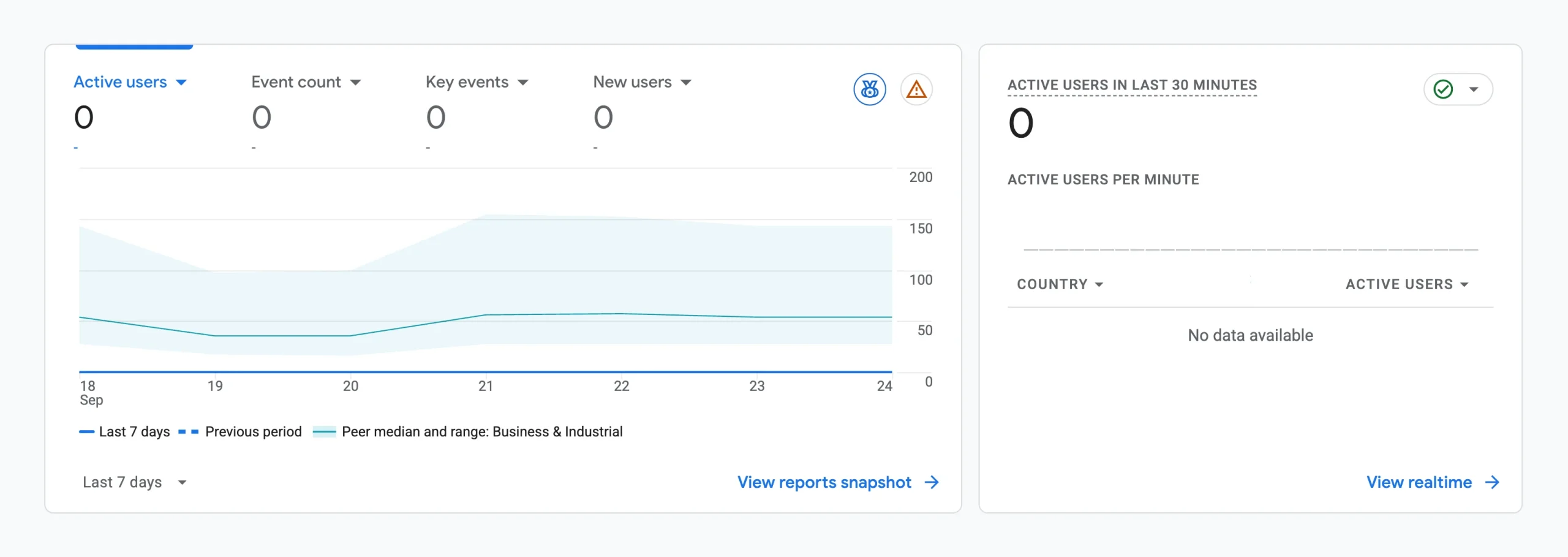
Task: Click the Previous period legend entry
Action: pyautogui.click(x=240, y=431)
